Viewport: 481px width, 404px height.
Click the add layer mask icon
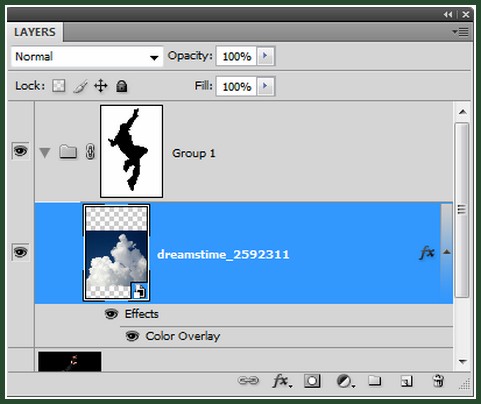pos(312,381)
